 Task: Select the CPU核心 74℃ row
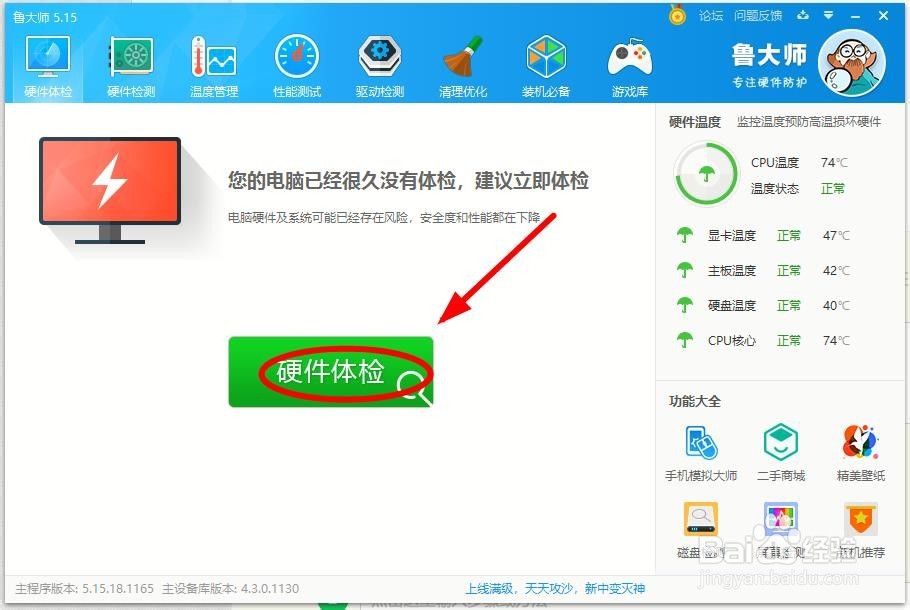(763, 340)
